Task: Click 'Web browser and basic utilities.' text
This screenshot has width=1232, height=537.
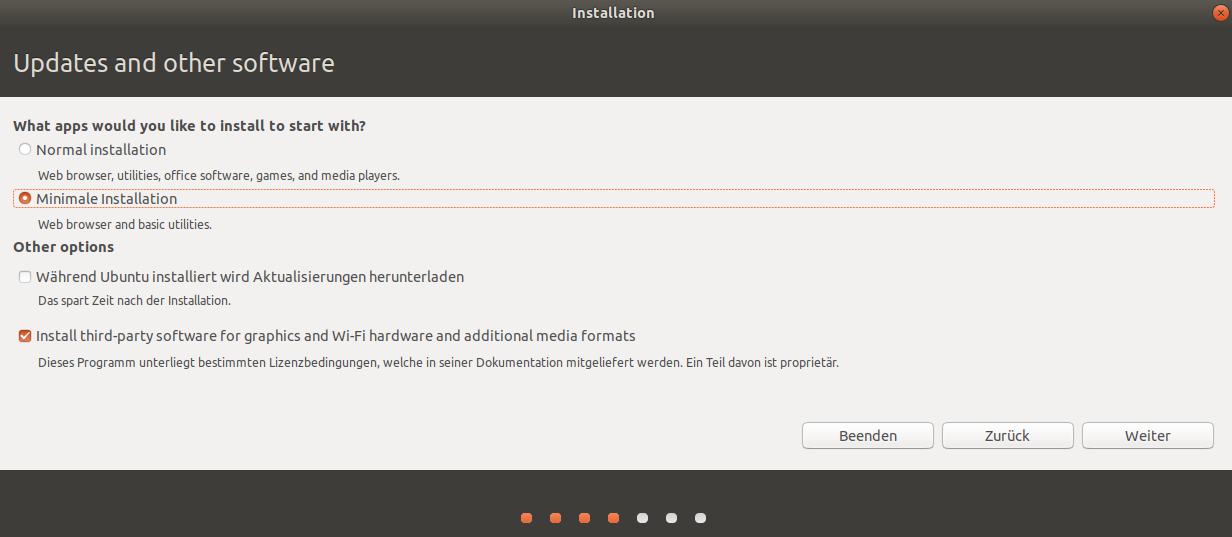Action: (125, 225)
